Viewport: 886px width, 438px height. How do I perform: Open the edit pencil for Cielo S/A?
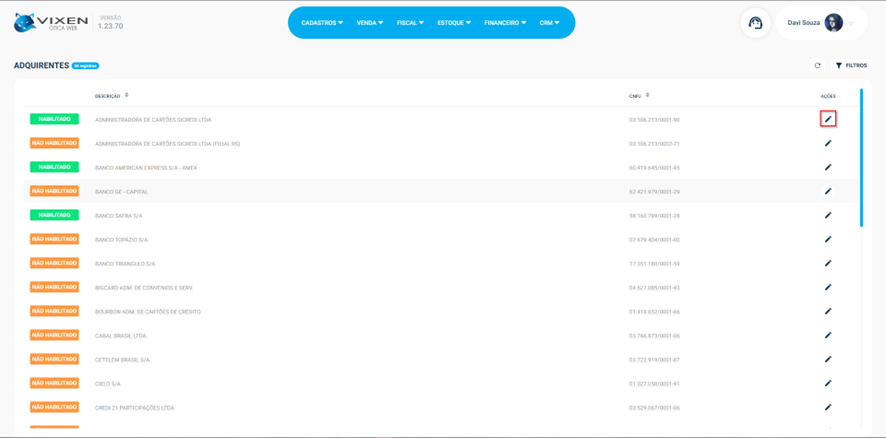[x=828, y=383]
